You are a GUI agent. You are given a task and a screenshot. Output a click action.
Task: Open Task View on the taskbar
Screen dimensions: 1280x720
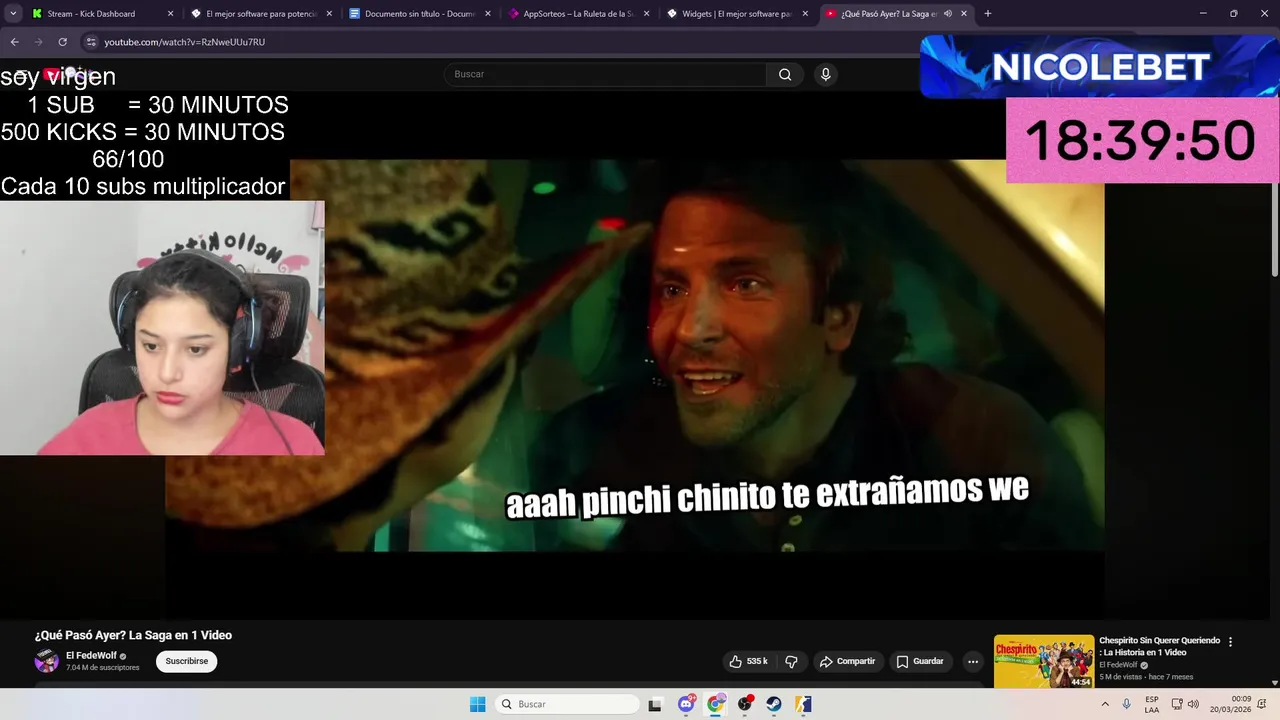coord(655,704)
